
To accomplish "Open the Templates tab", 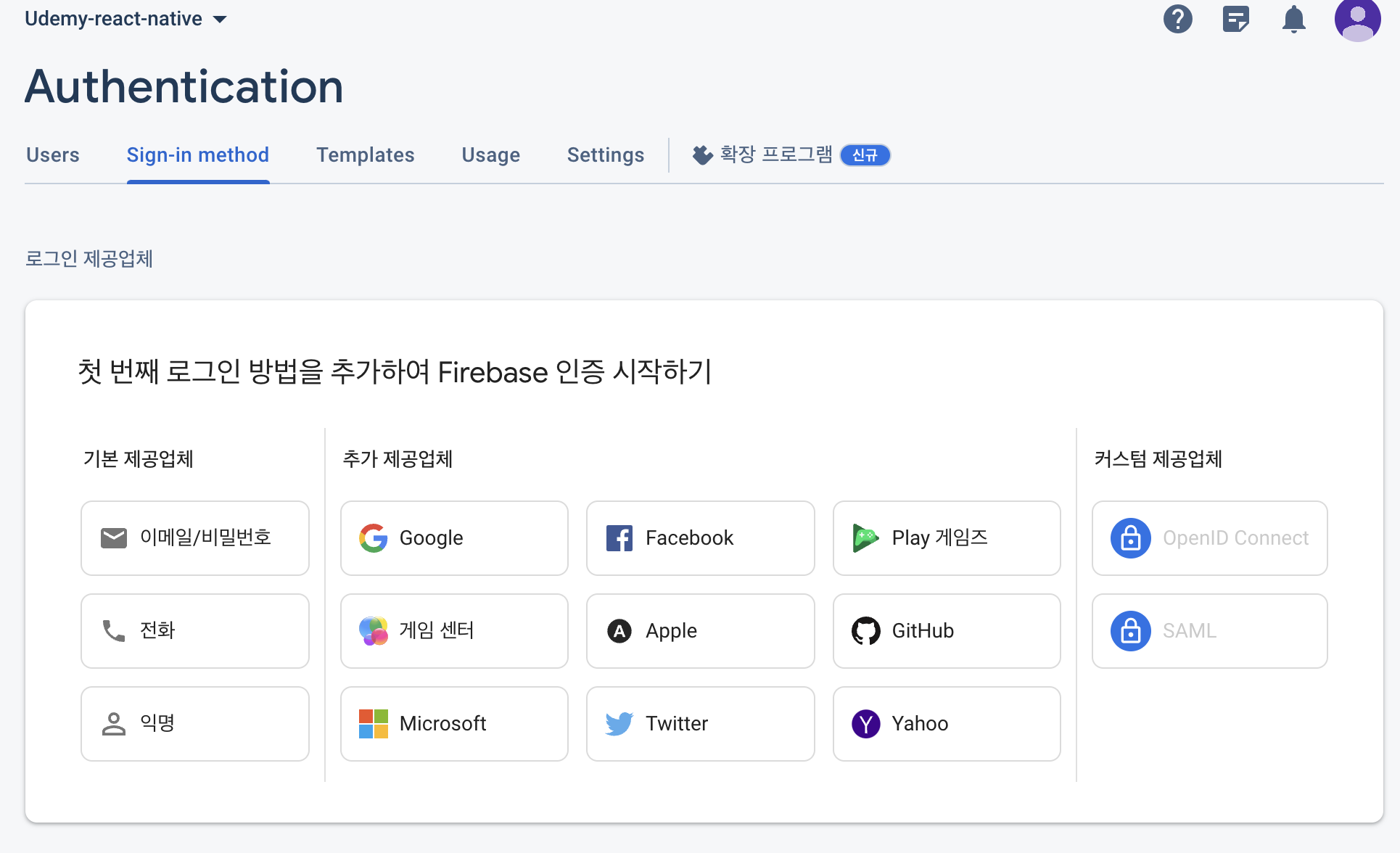I will (366, 155).
